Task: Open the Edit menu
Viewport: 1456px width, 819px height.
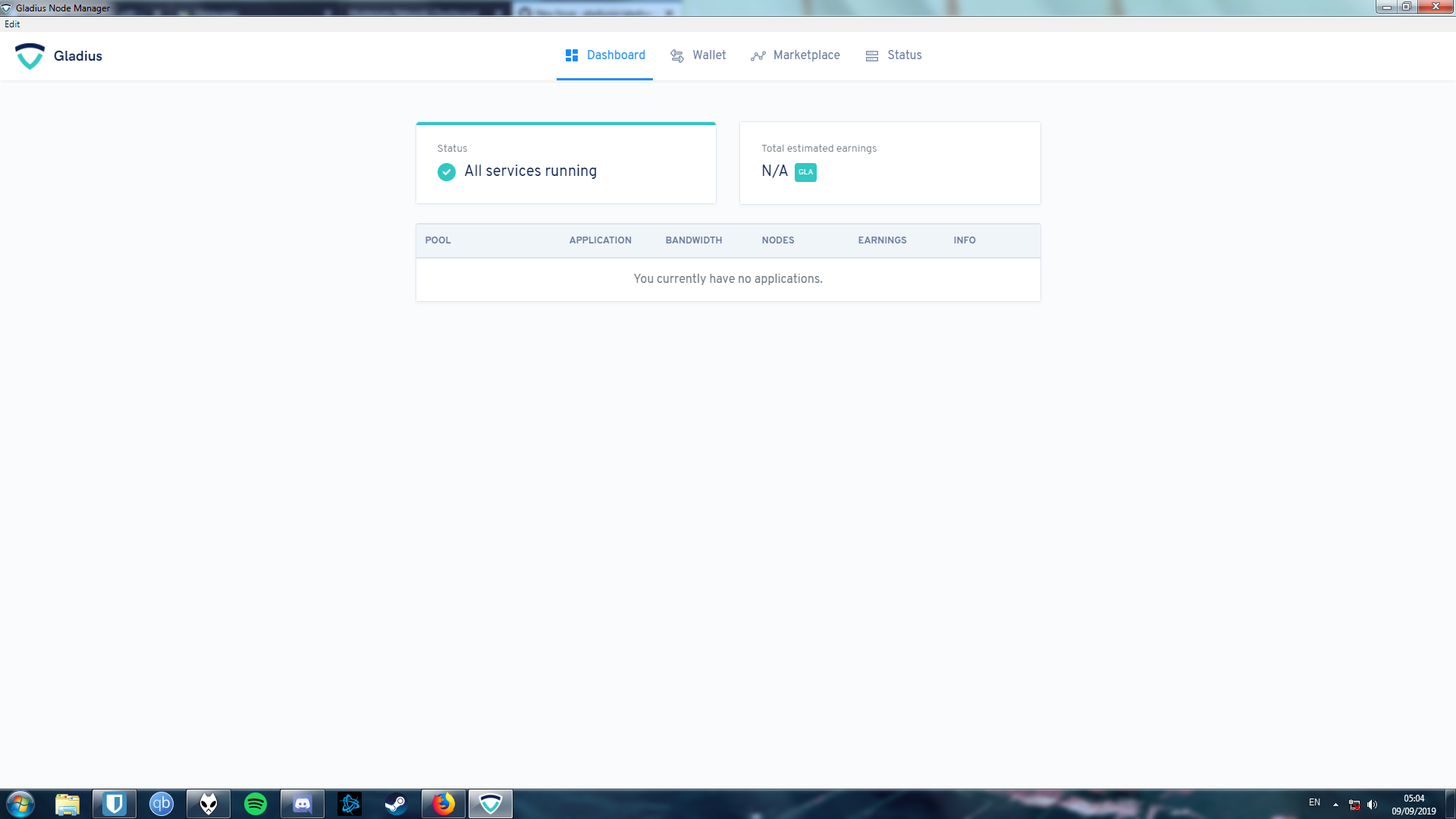Action: [x=12, y=24]
